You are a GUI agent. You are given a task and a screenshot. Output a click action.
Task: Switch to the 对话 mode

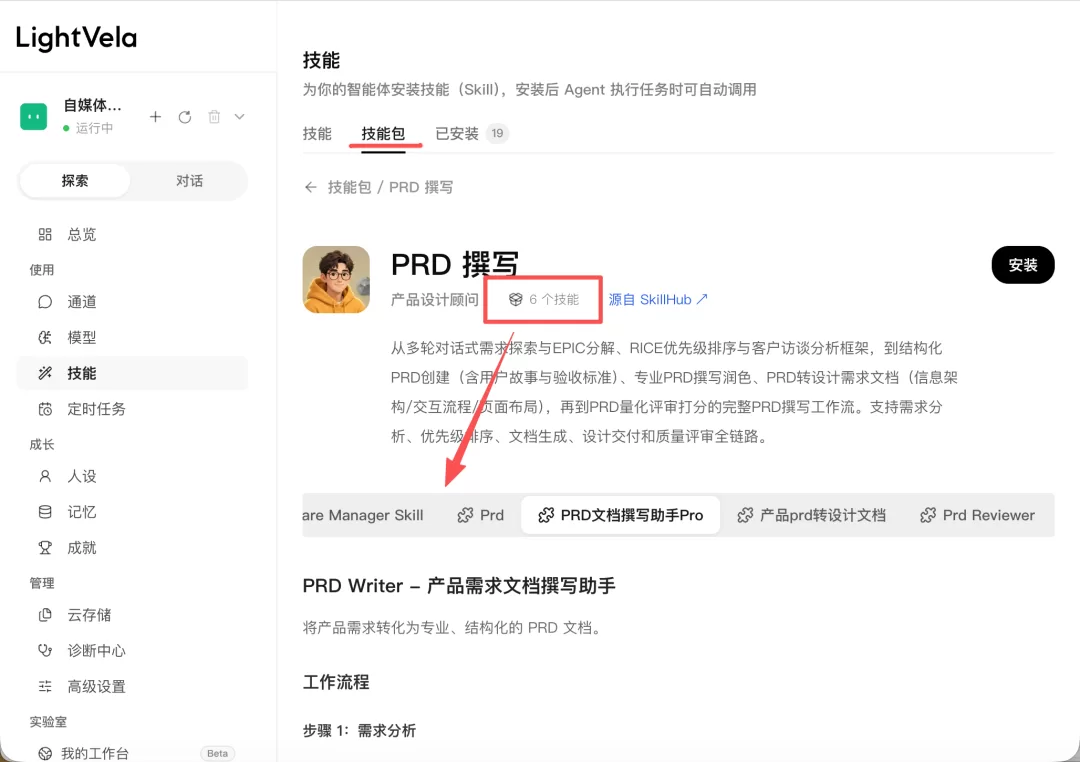pyautogui.click(x=189, y=181)
